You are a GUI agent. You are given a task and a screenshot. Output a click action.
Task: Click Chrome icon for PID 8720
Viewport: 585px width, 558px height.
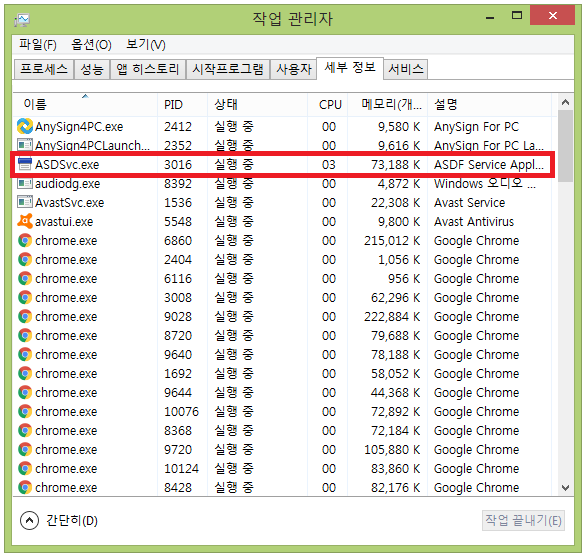point(25,335)
